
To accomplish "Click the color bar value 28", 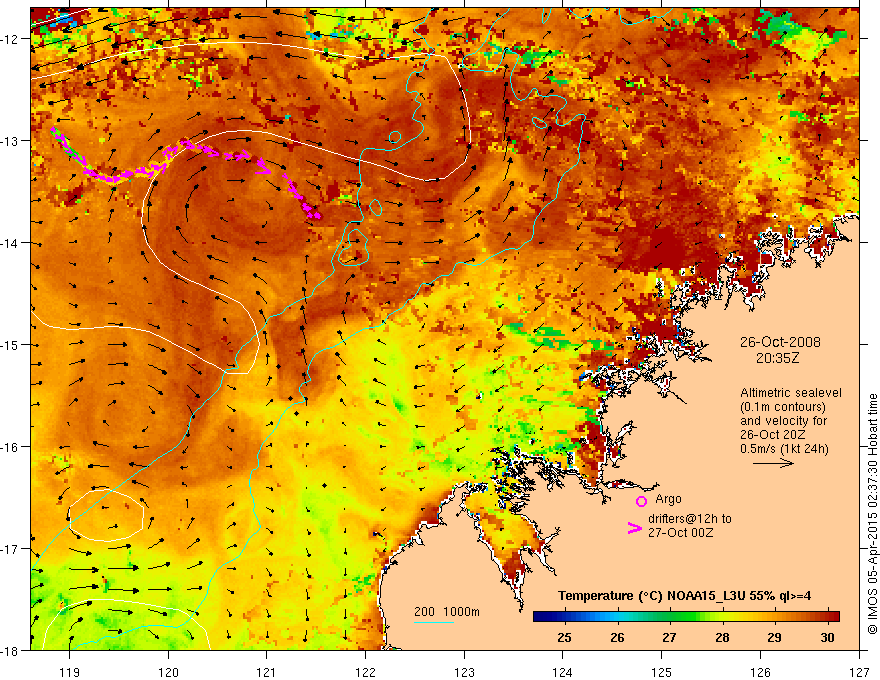I will coord(722,637).
